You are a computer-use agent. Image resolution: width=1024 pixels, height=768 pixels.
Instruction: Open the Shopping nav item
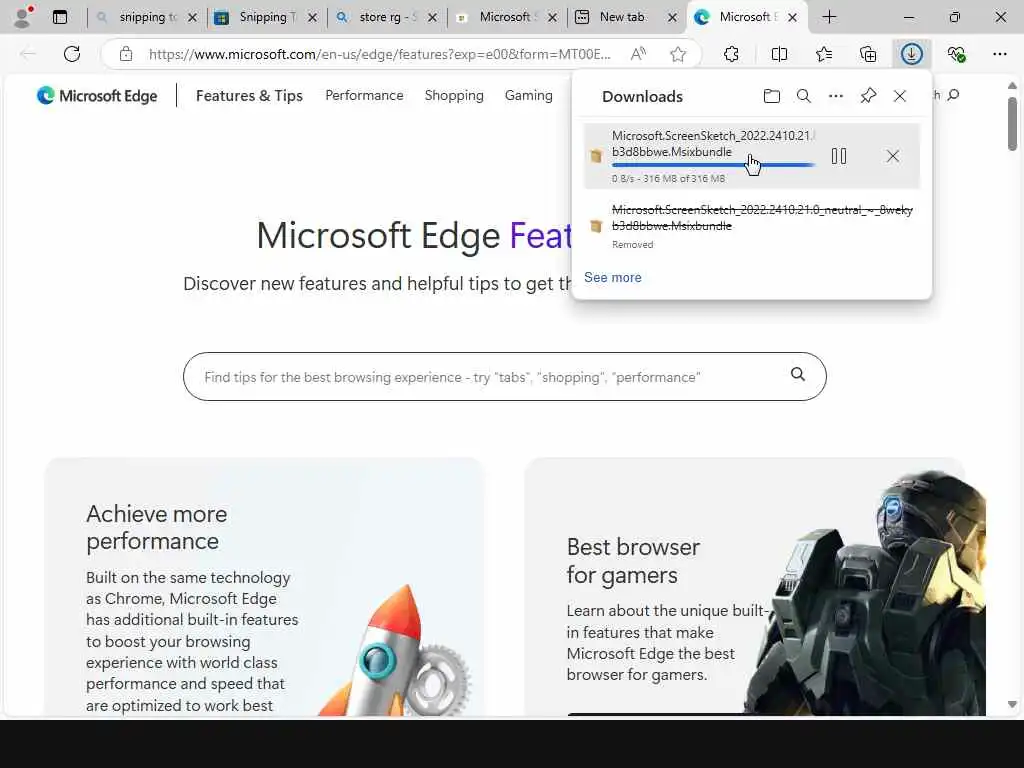[454, 95]
